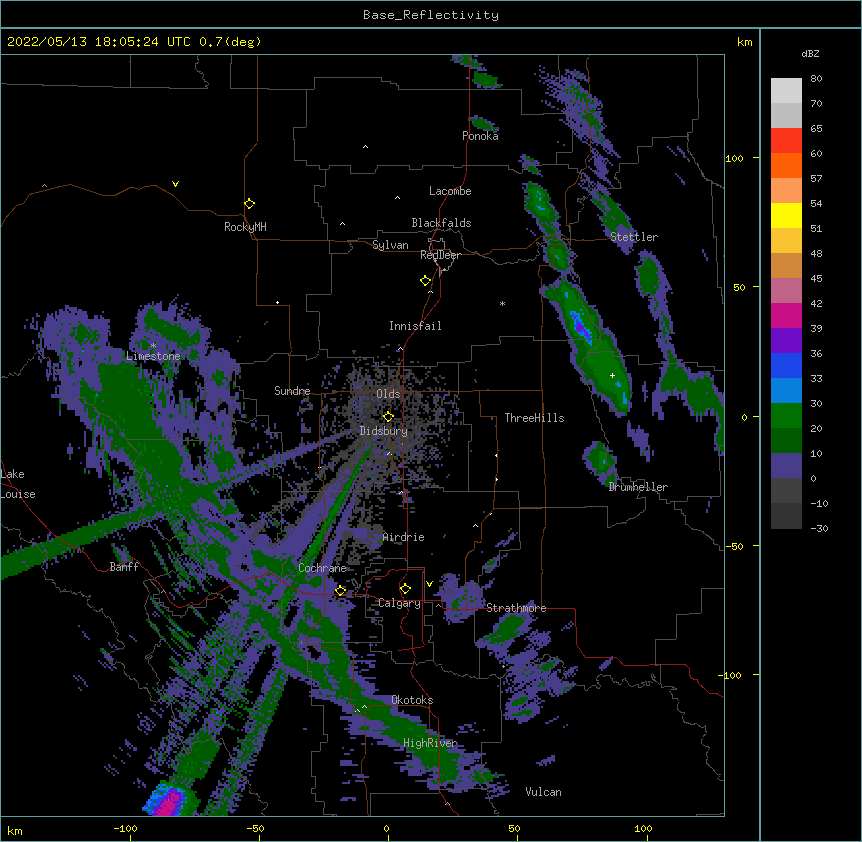Click the RockyMH label
Screen dimensions: 862x842
point(245,227)
